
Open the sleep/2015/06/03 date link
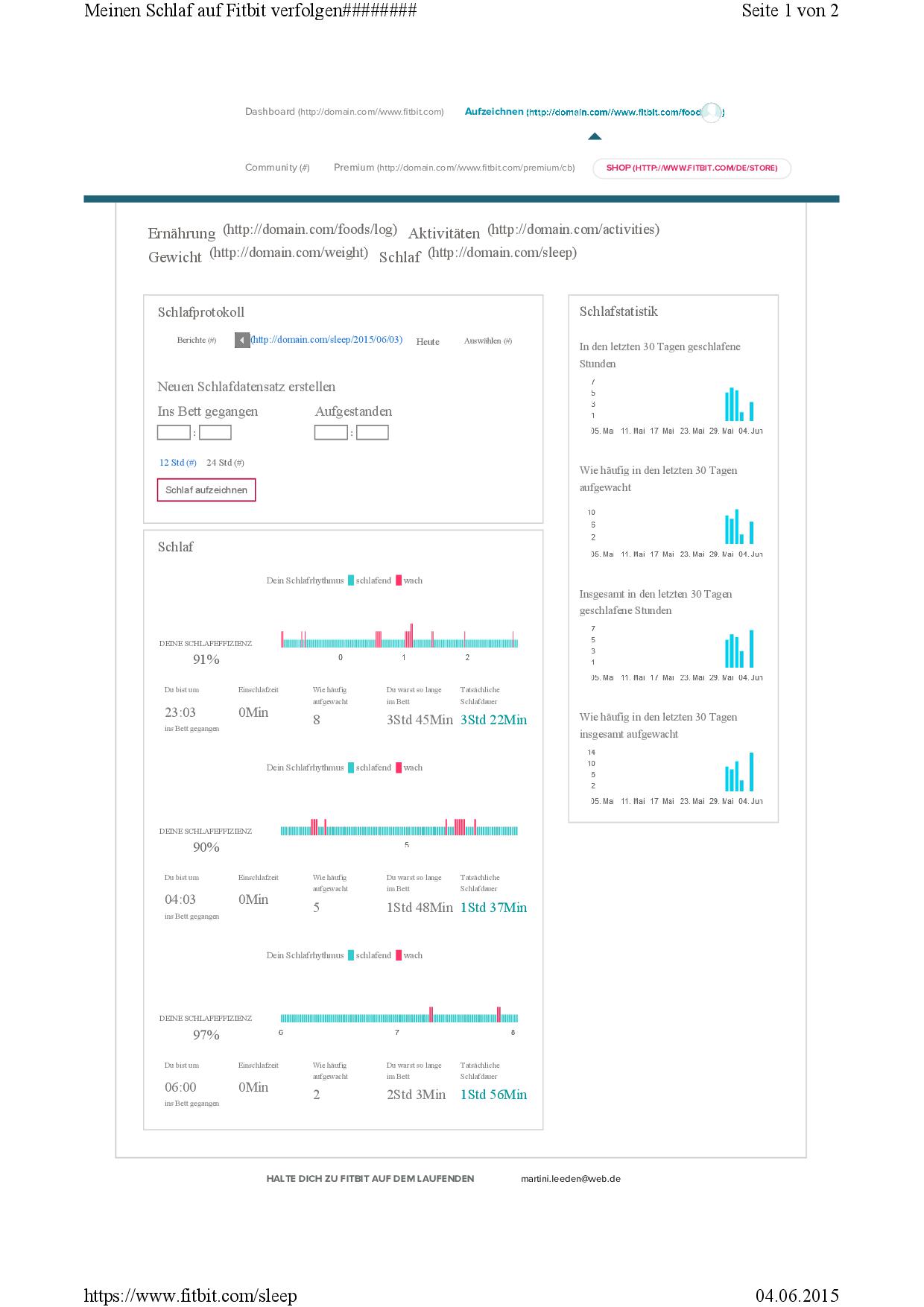tap(326, 340)
